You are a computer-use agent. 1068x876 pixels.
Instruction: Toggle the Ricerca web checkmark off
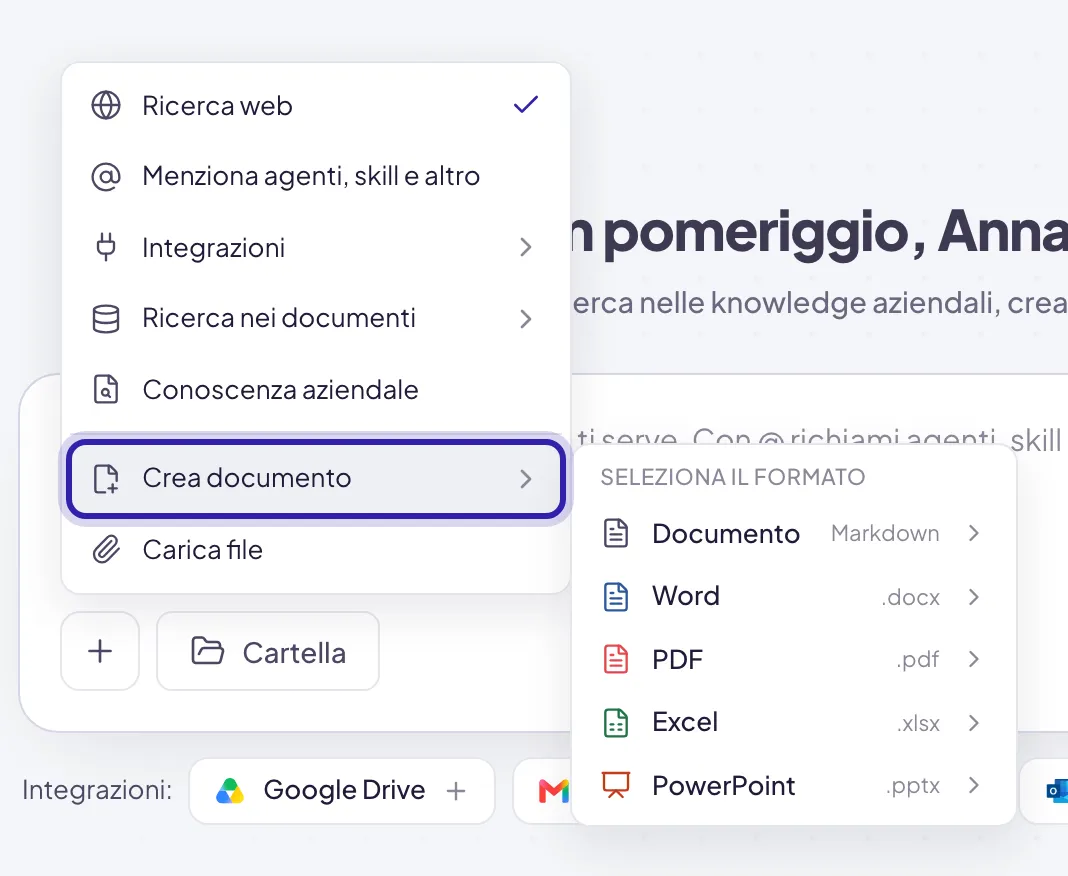[526, 104]
